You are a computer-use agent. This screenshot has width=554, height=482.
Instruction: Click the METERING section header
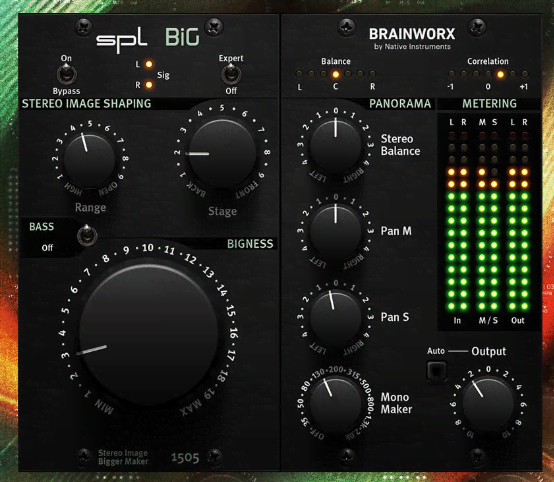tap(489, 104)
